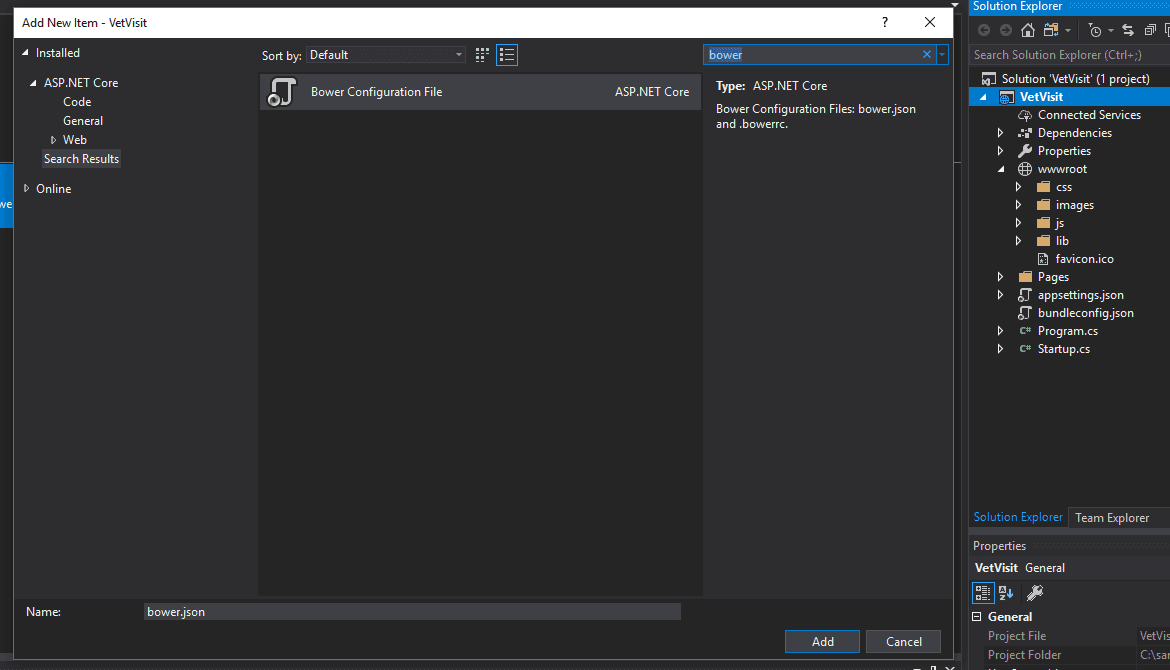Select the Bower Configuration File template row
The width and height of the screenshot is (1170, 670).
coord(481,92)
